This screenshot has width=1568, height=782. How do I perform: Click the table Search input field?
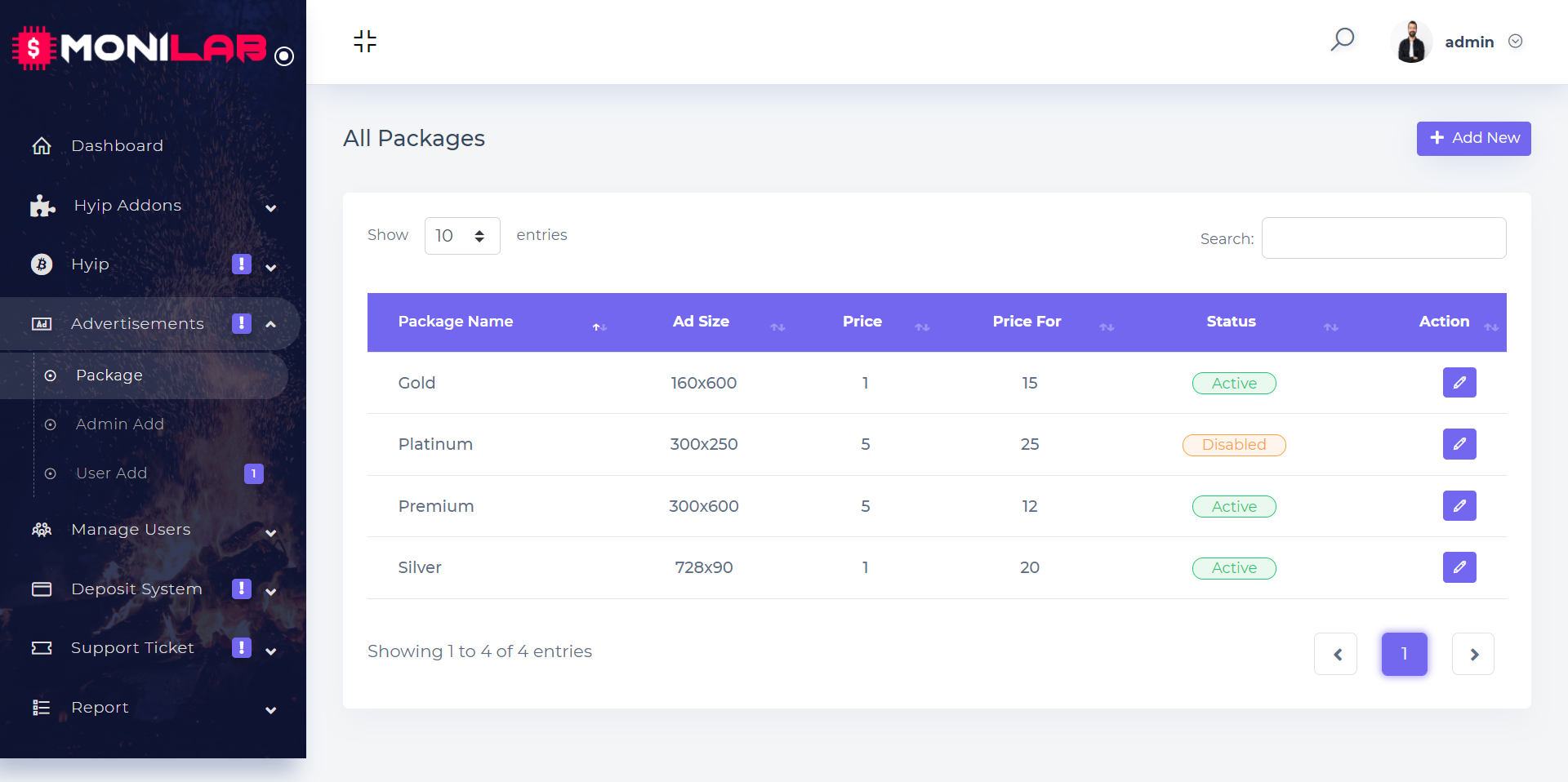[x=1383, y=238]
